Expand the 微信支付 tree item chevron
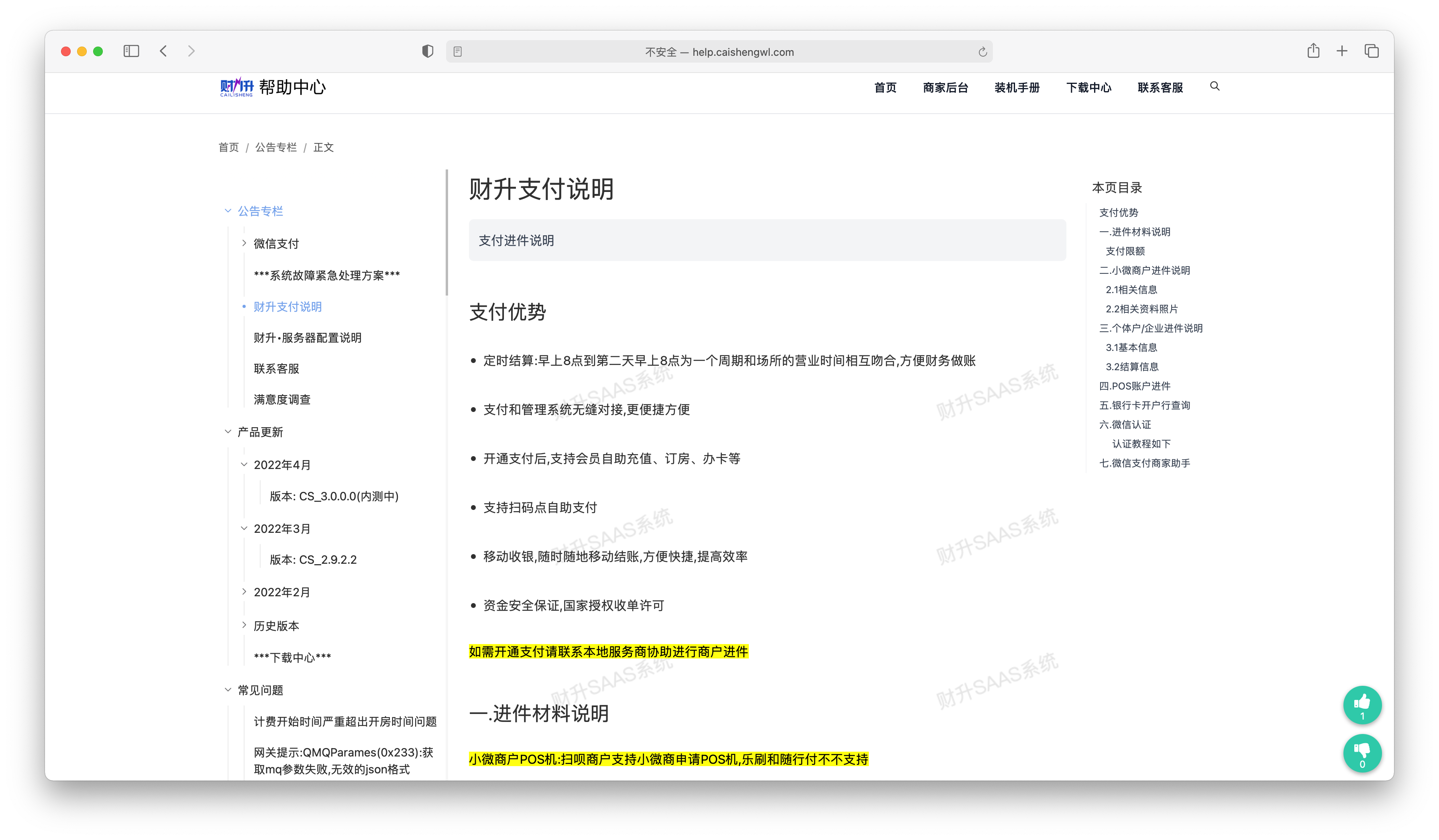This screenshot has height=840, width=1439. [x=244, y=243]
